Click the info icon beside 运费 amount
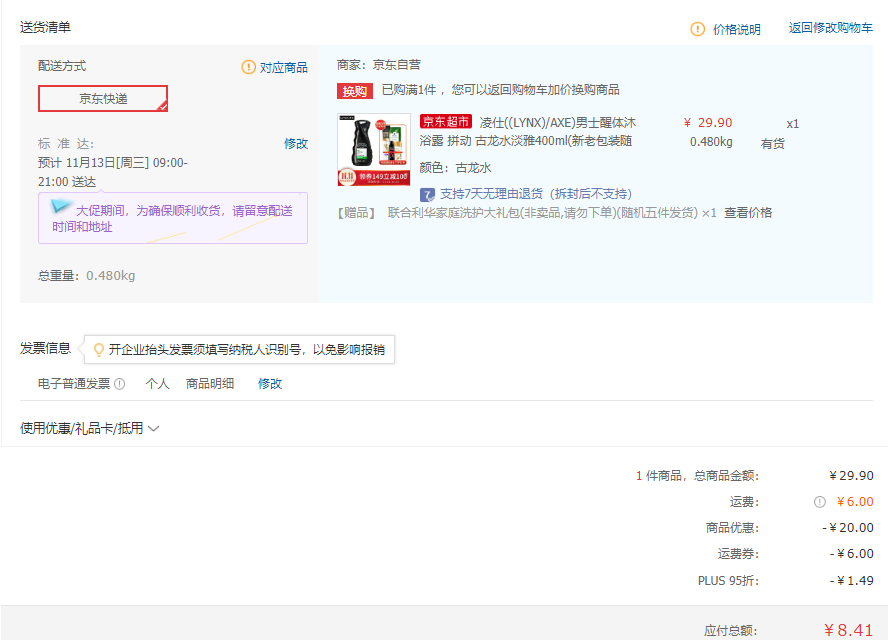888x640 pixels. tap(819, 502)
